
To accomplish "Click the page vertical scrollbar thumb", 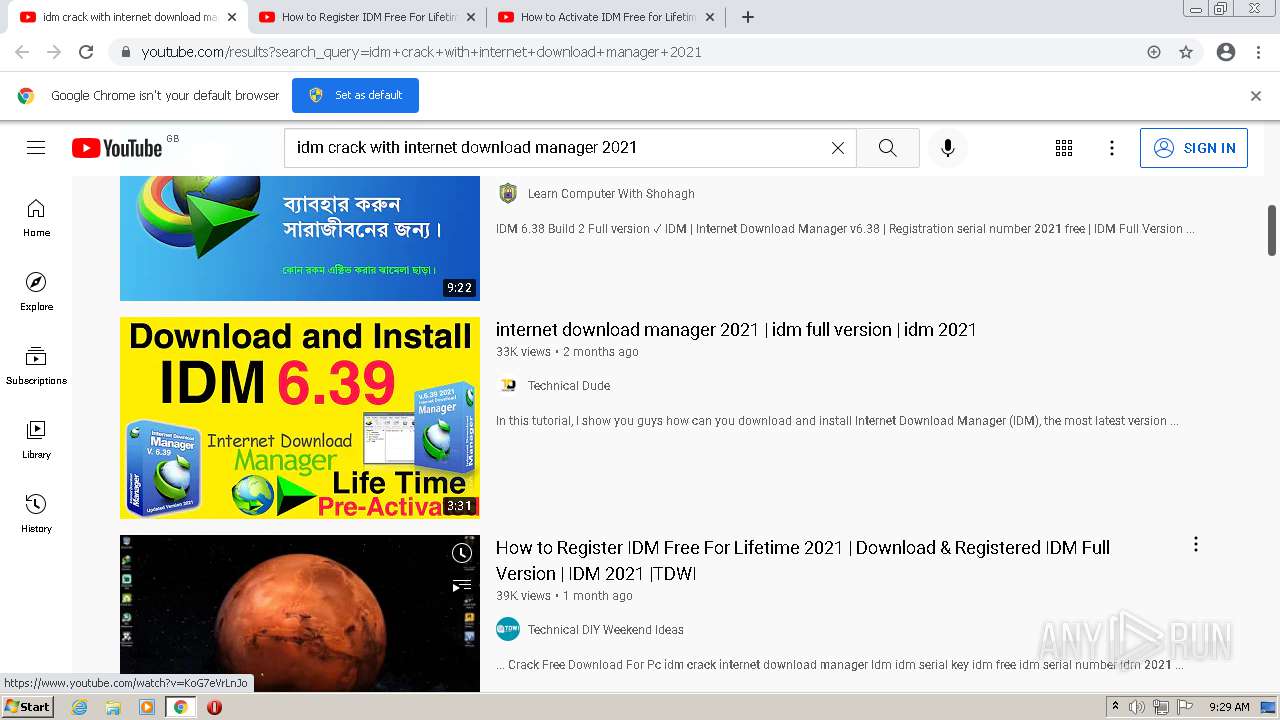I will [1272, 230].
